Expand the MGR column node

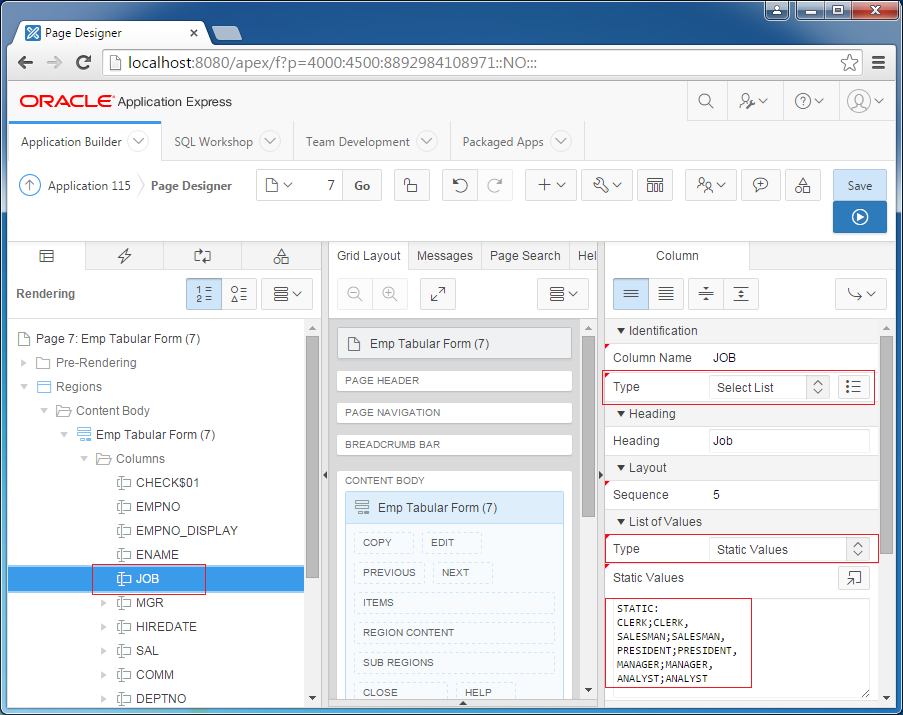(104, 603)
